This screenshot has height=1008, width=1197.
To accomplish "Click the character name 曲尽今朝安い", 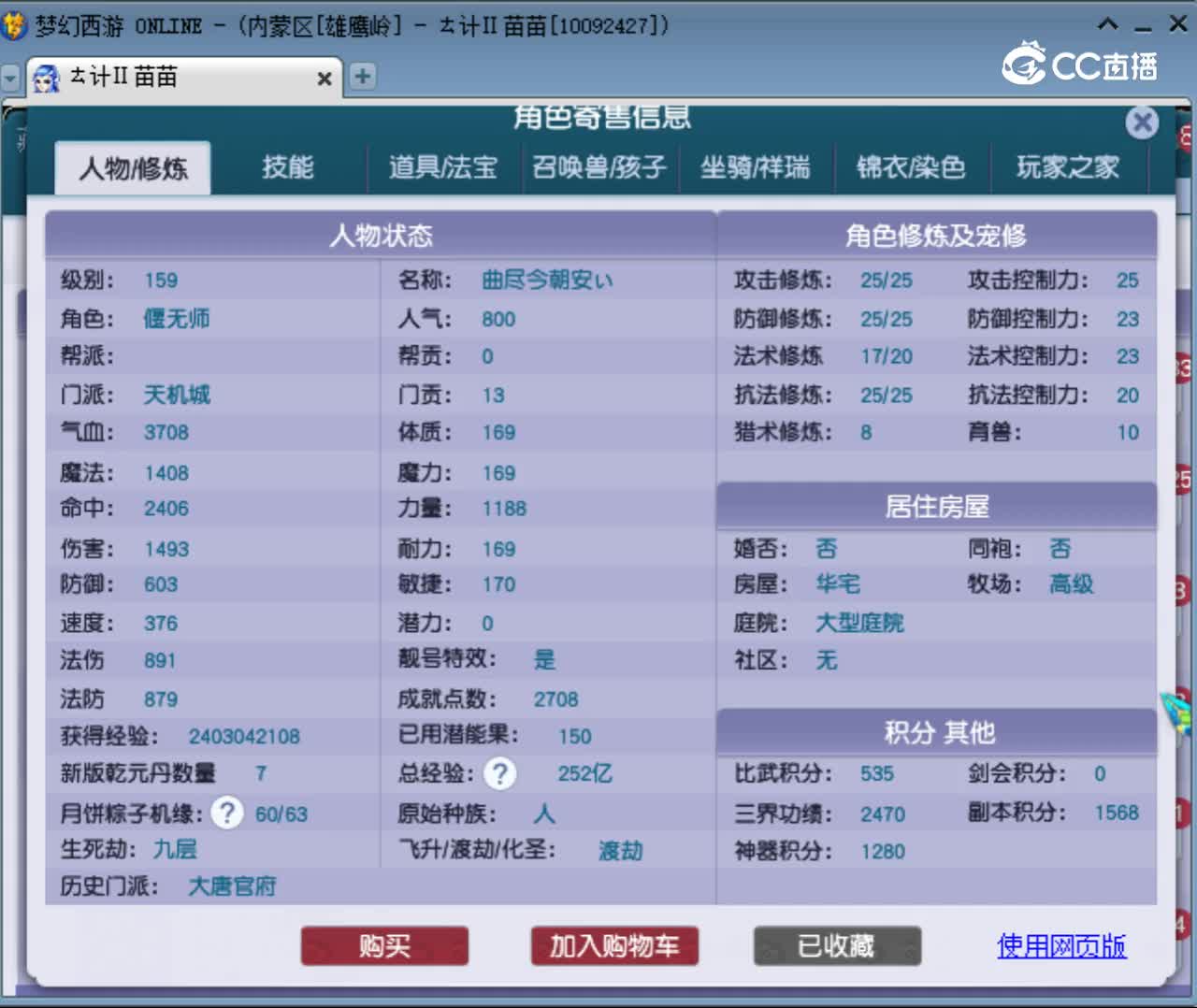I will (x=547, y=280).
